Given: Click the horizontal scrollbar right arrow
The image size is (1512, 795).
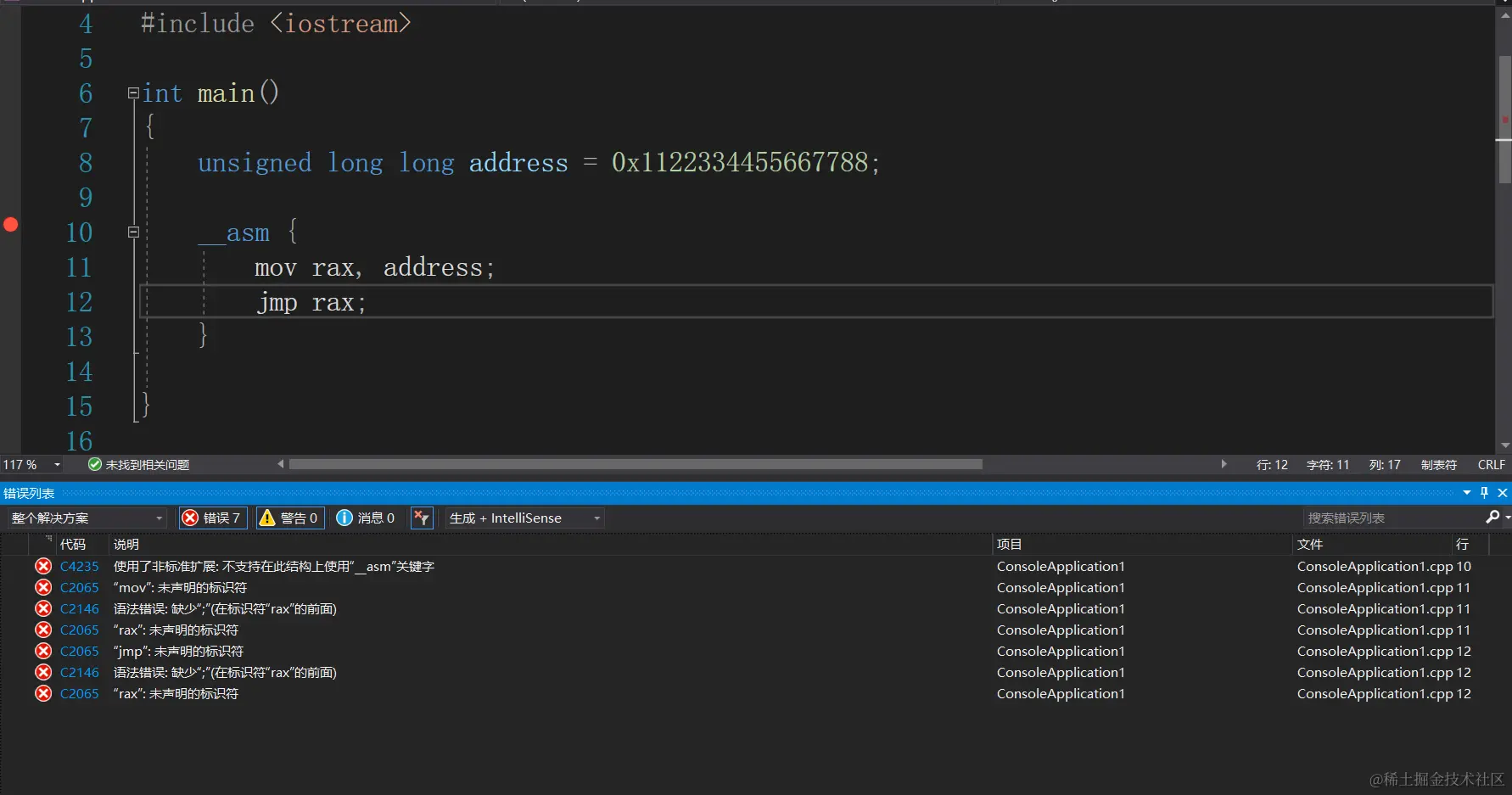Looking at the screenshot, I should tap(1224, 464).
